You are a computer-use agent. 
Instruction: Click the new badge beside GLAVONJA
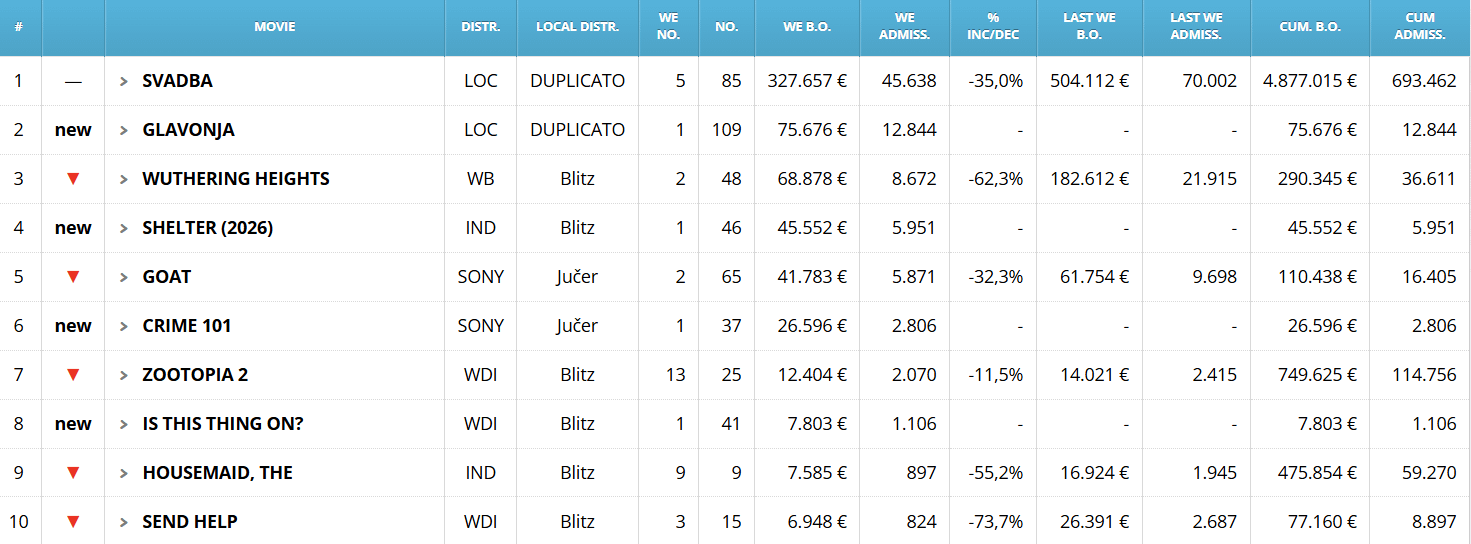(73, 130)
